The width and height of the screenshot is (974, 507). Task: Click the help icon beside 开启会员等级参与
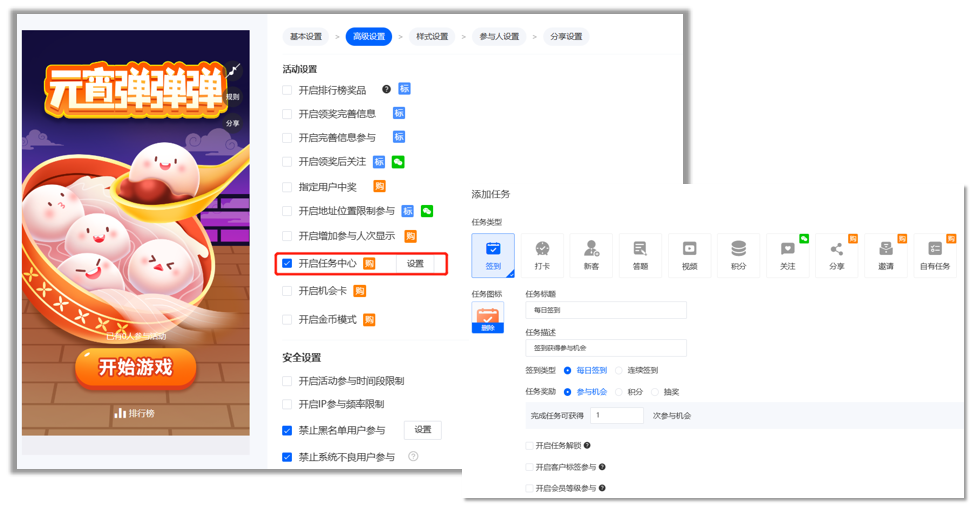point(602,488)
